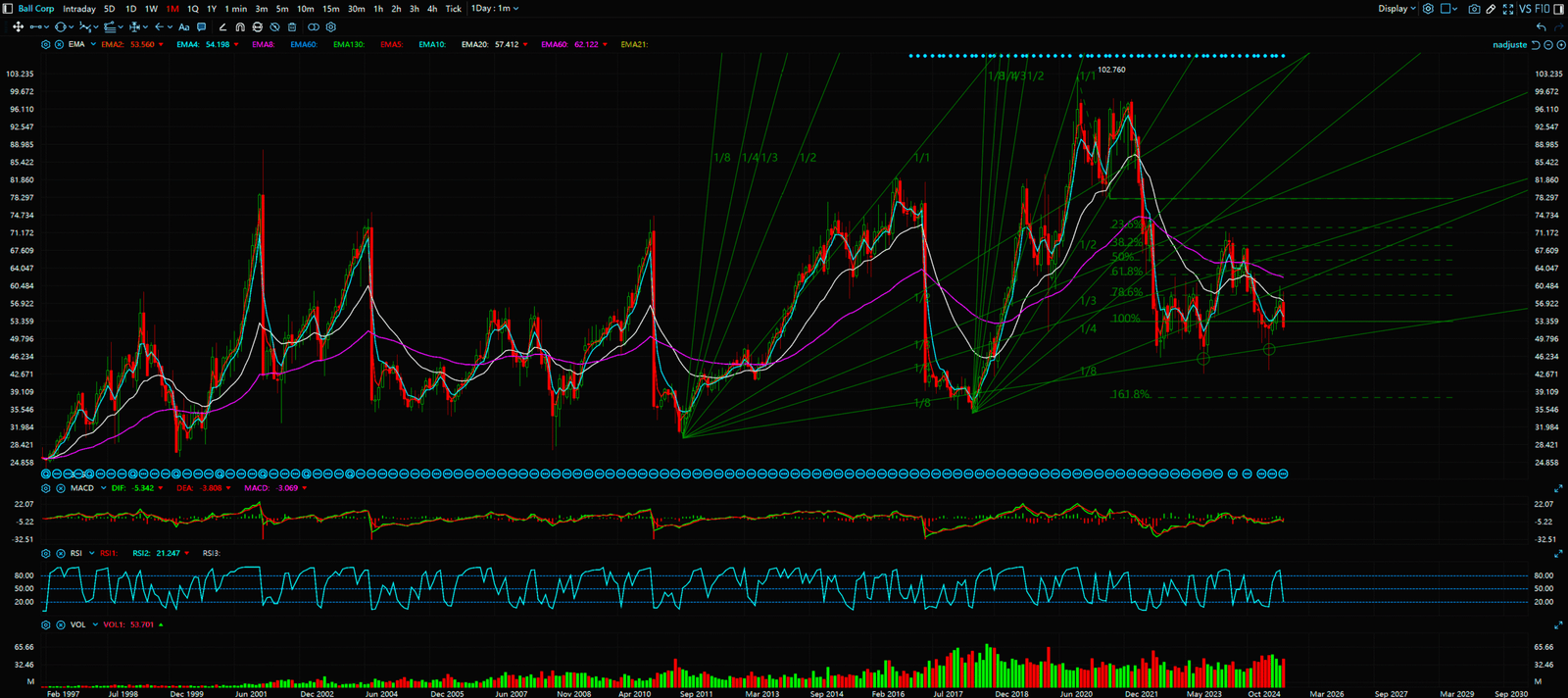Click the EMA60 magenta value label
The width and height of the screenshot is (1568, 698).
pyautogui.click(x=574, y=45)
